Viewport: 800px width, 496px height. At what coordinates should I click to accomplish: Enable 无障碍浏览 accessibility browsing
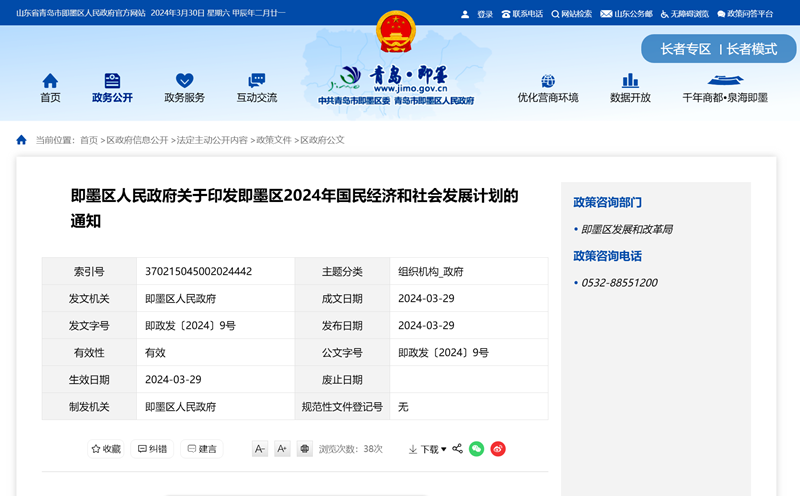(684, 14)
